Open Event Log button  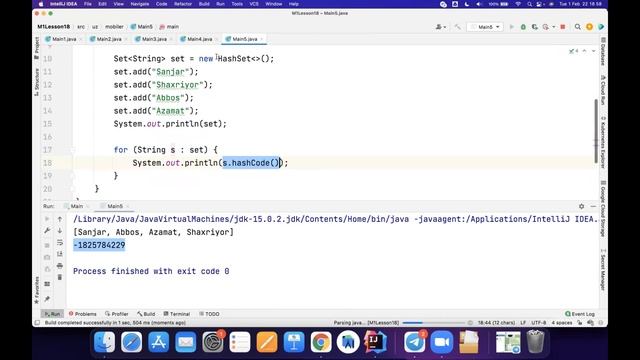pyautogui.click(x=580, y=314)
